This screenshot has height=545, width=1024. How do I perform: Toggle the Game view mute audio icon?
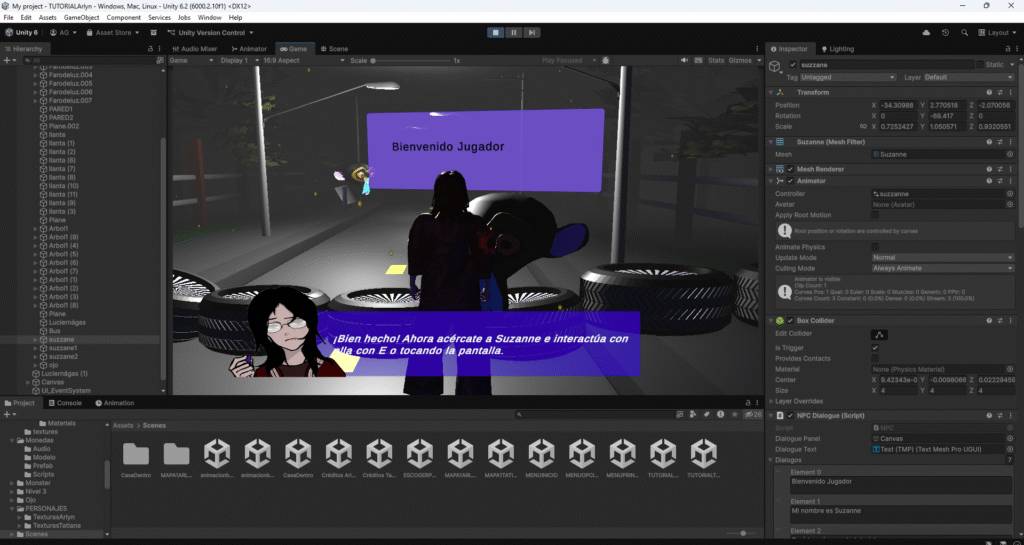coord(684,60)
